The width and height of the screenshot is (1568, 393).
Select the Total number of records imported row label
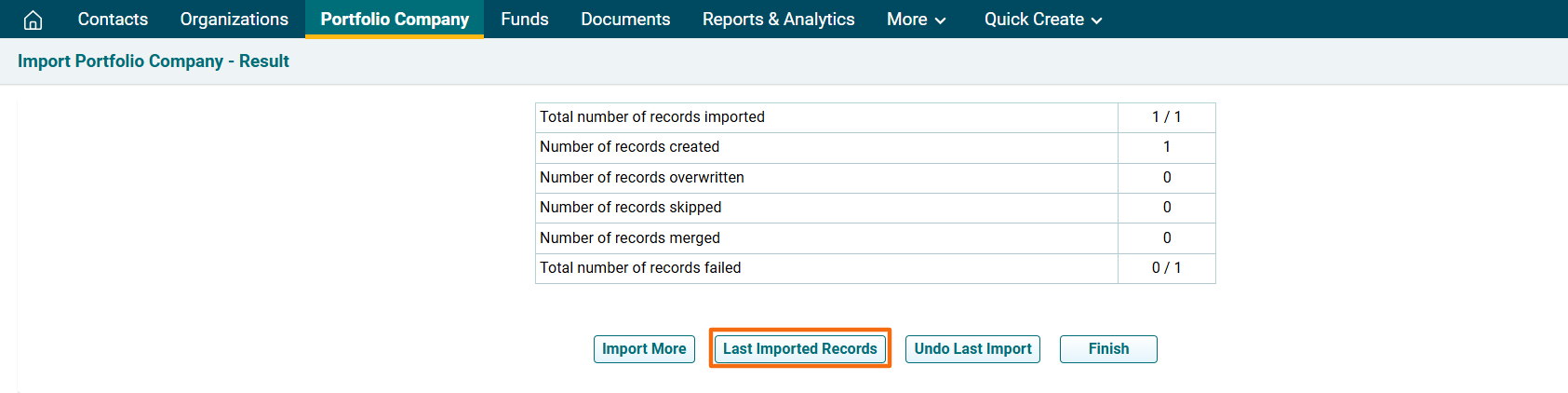click(652, 117)
